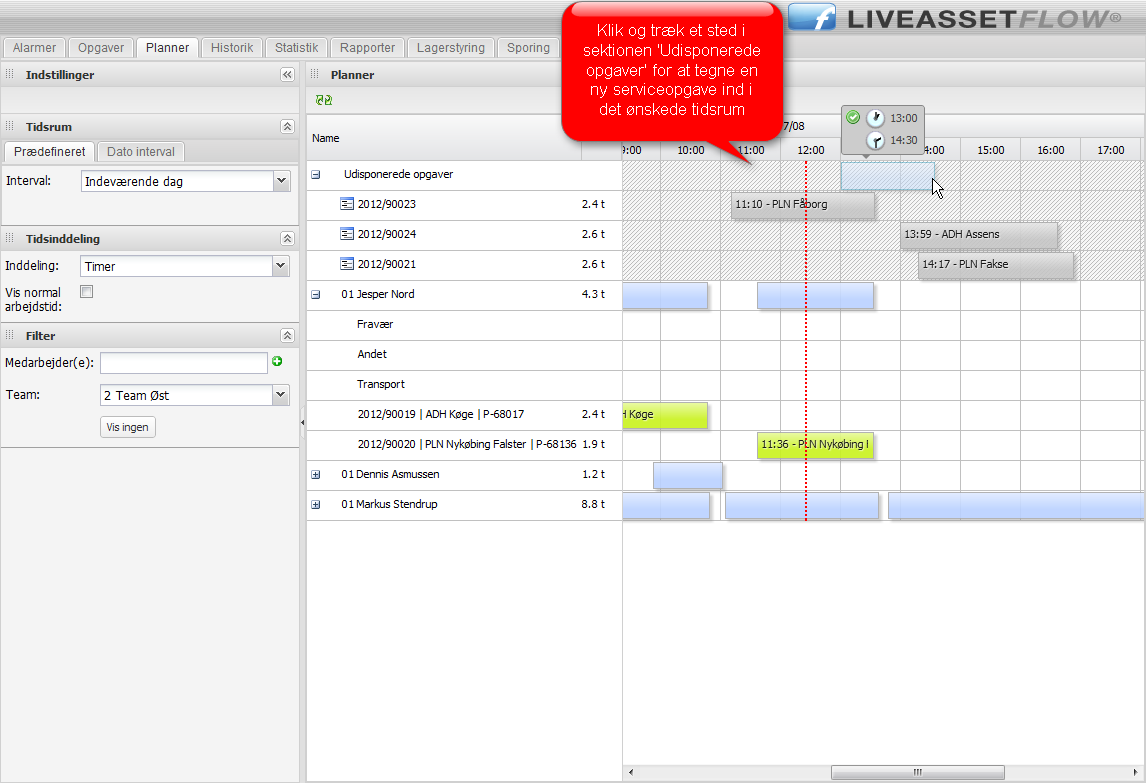Click task icon for 2012/90023
The width and height of the screenshot is (1146, 783).
pyautogui.click(x=347, y=205)
